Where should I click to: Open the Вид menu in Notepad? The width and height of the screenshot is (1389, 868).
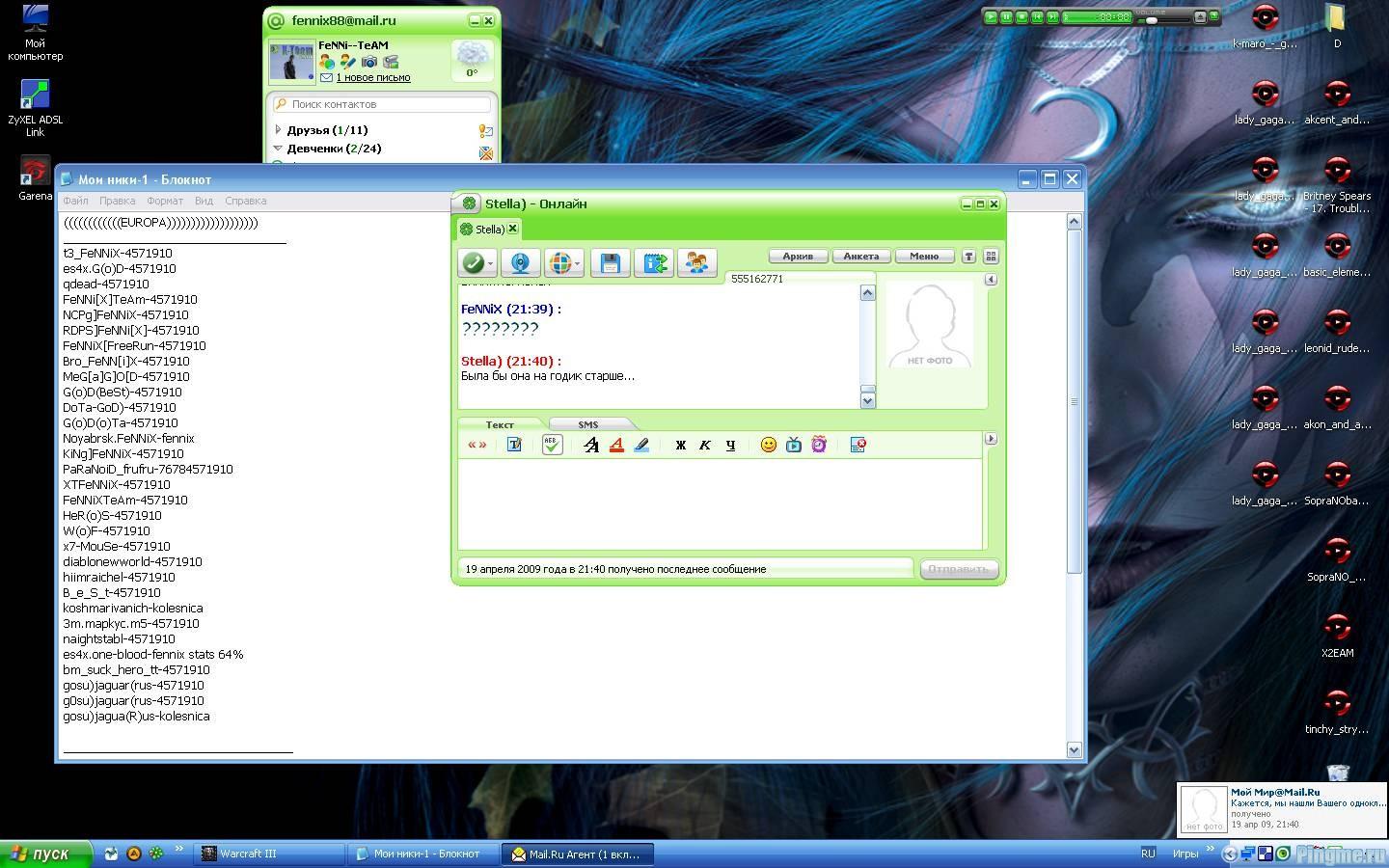(204, 201)
